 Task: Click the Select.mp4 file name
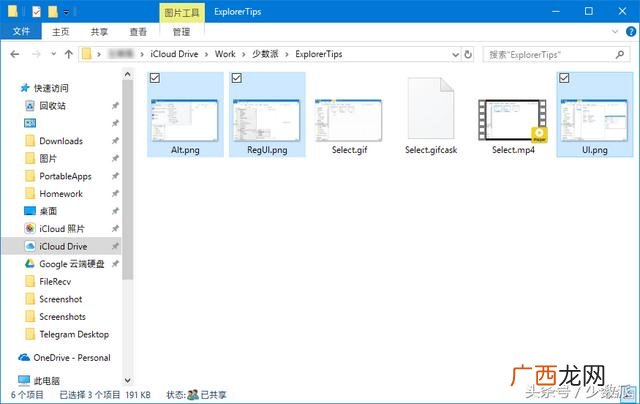point(513,150)
